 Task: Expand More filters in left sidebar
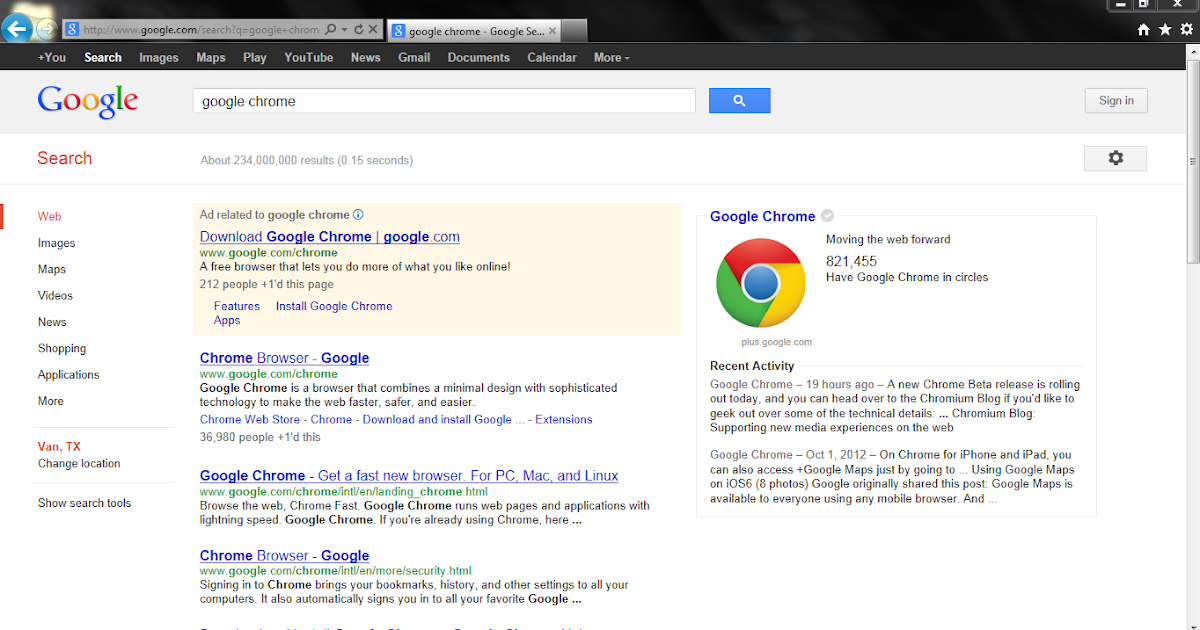[51, 401]
